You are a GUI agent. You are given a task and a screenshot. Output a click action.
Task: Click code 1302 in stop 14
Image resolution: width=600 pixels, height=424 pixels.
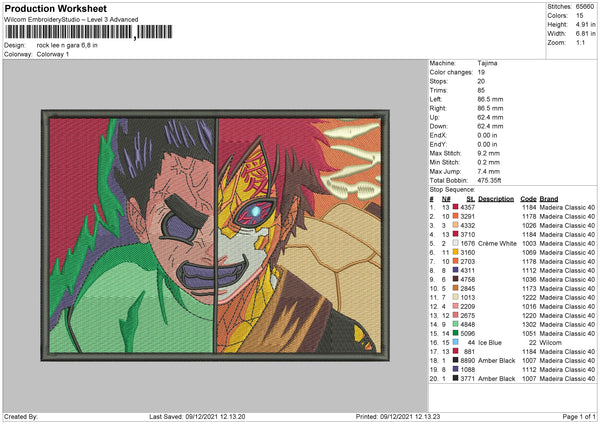(x=529, y=325)
